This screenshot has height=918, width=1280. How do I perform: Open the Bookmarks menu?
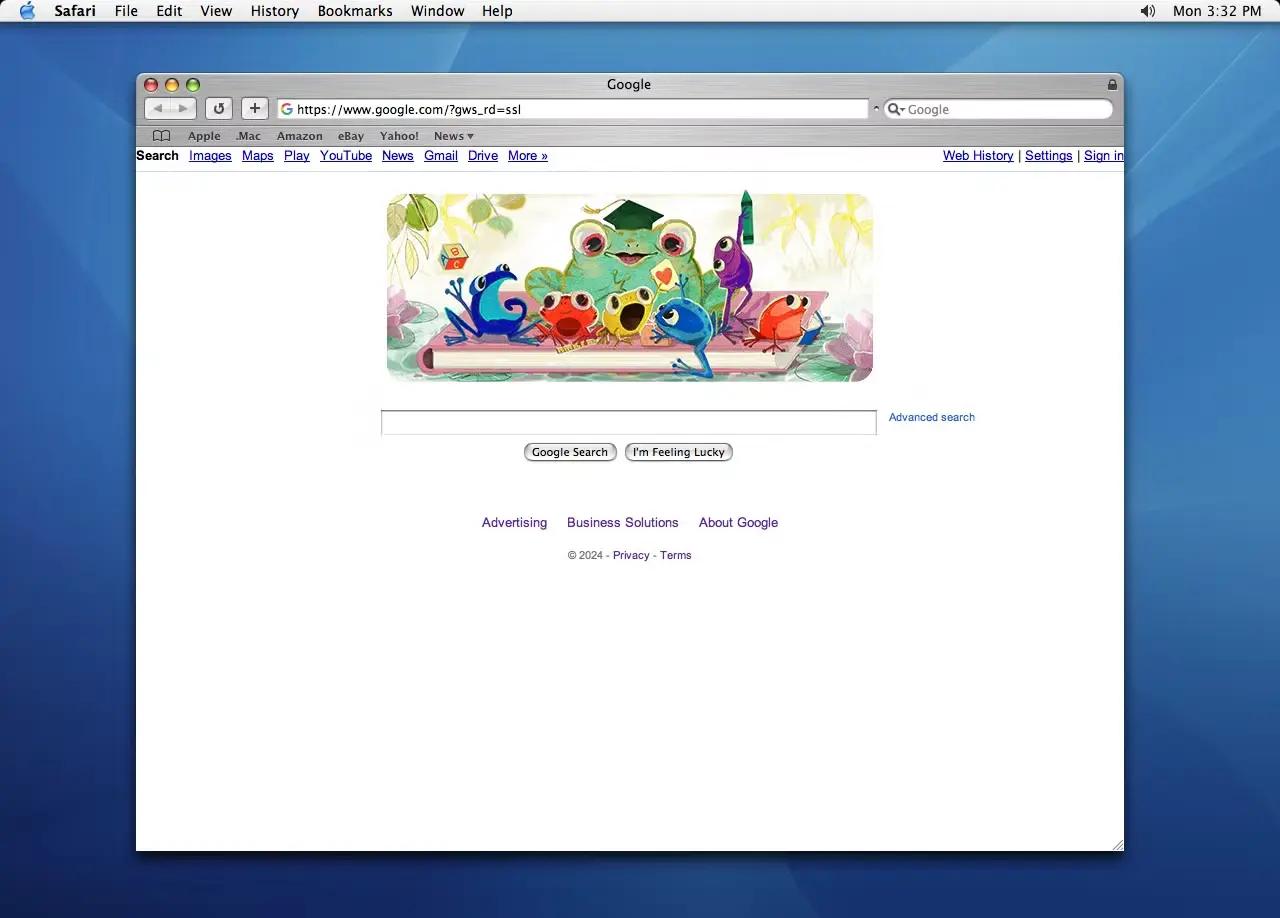[x=355, y=11]
